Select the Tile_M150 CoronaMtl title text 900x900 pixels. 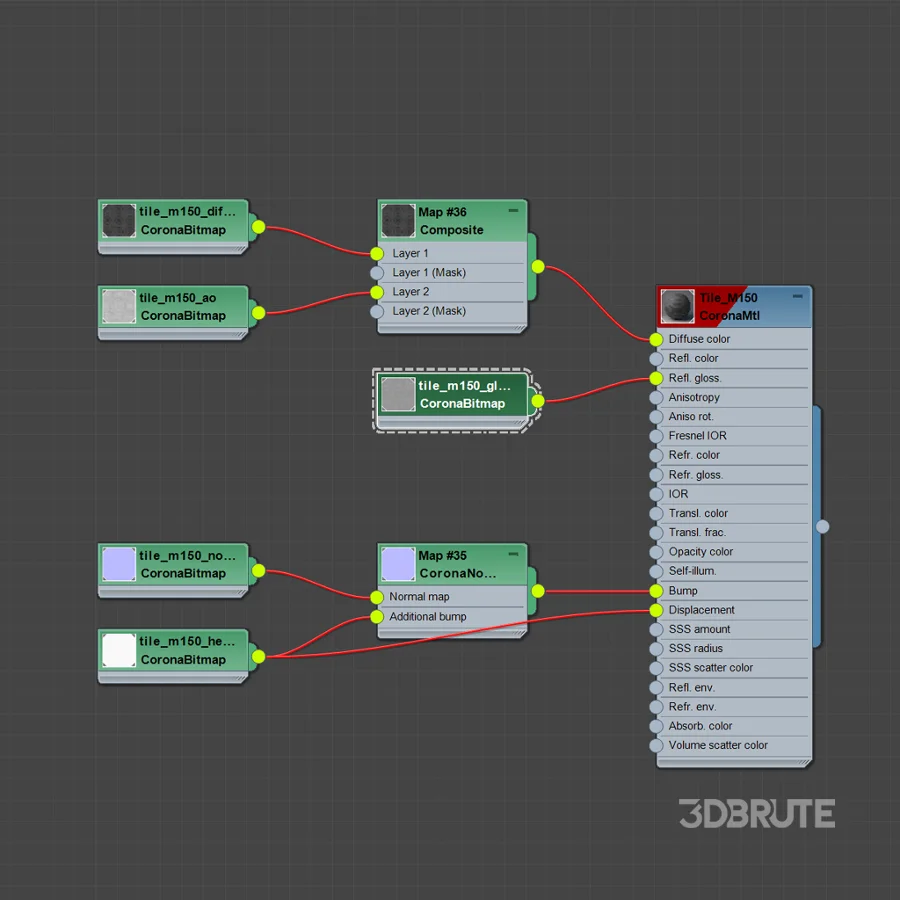pyautogui.click(x=729, y=307)
